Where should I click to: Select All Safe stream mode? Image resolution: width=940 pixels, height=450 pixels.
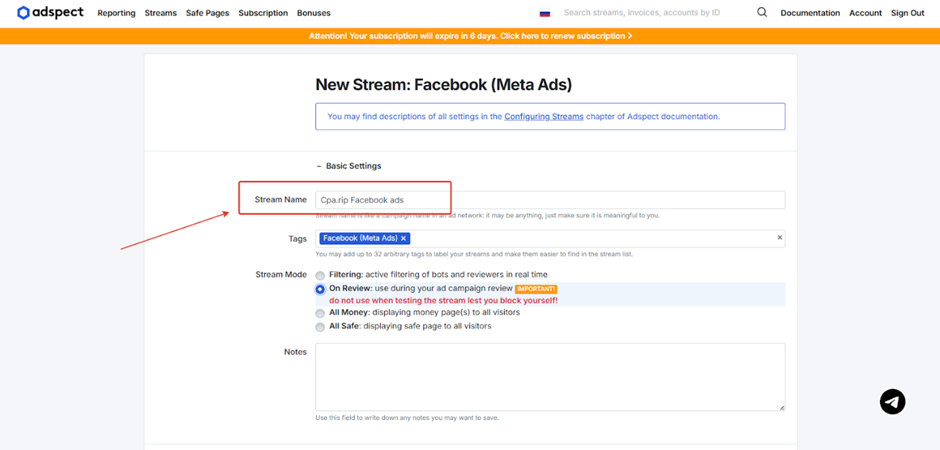tap(320, 327)
